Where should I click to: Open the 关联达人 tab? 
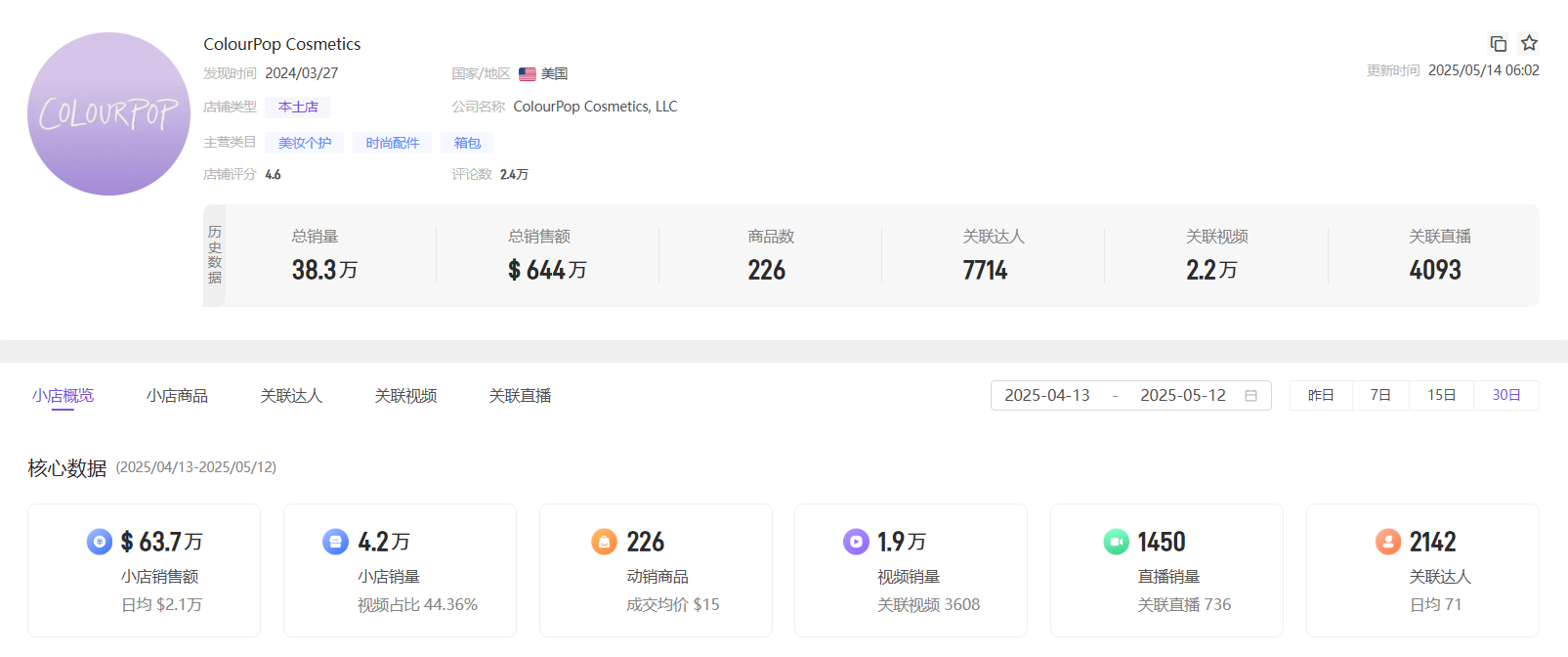[291, 395]
